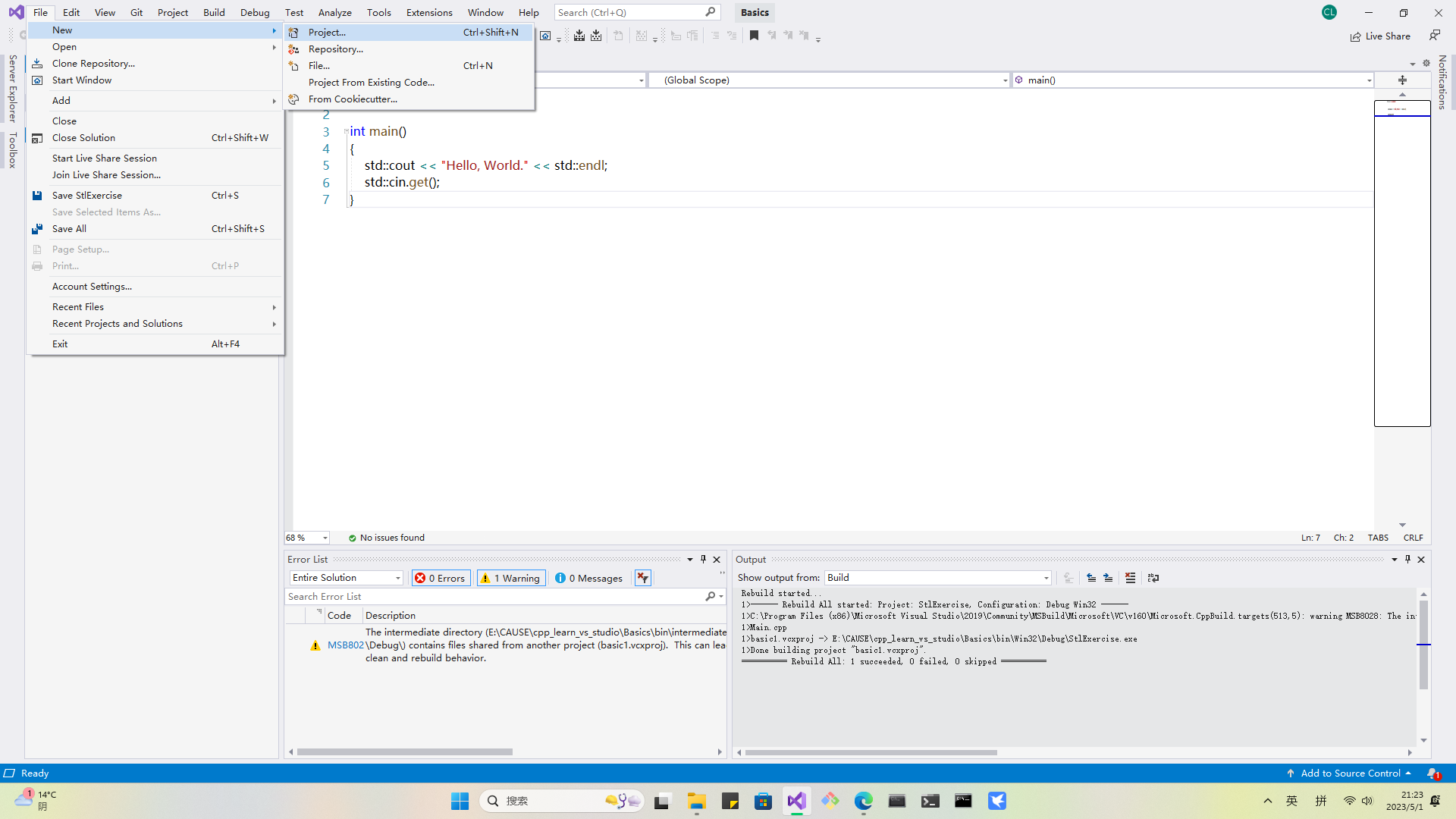The height and width of the screenshot is (819, 1456).
Task: Expand the Recent Projects and Solutions submenu
Action: 155,324
